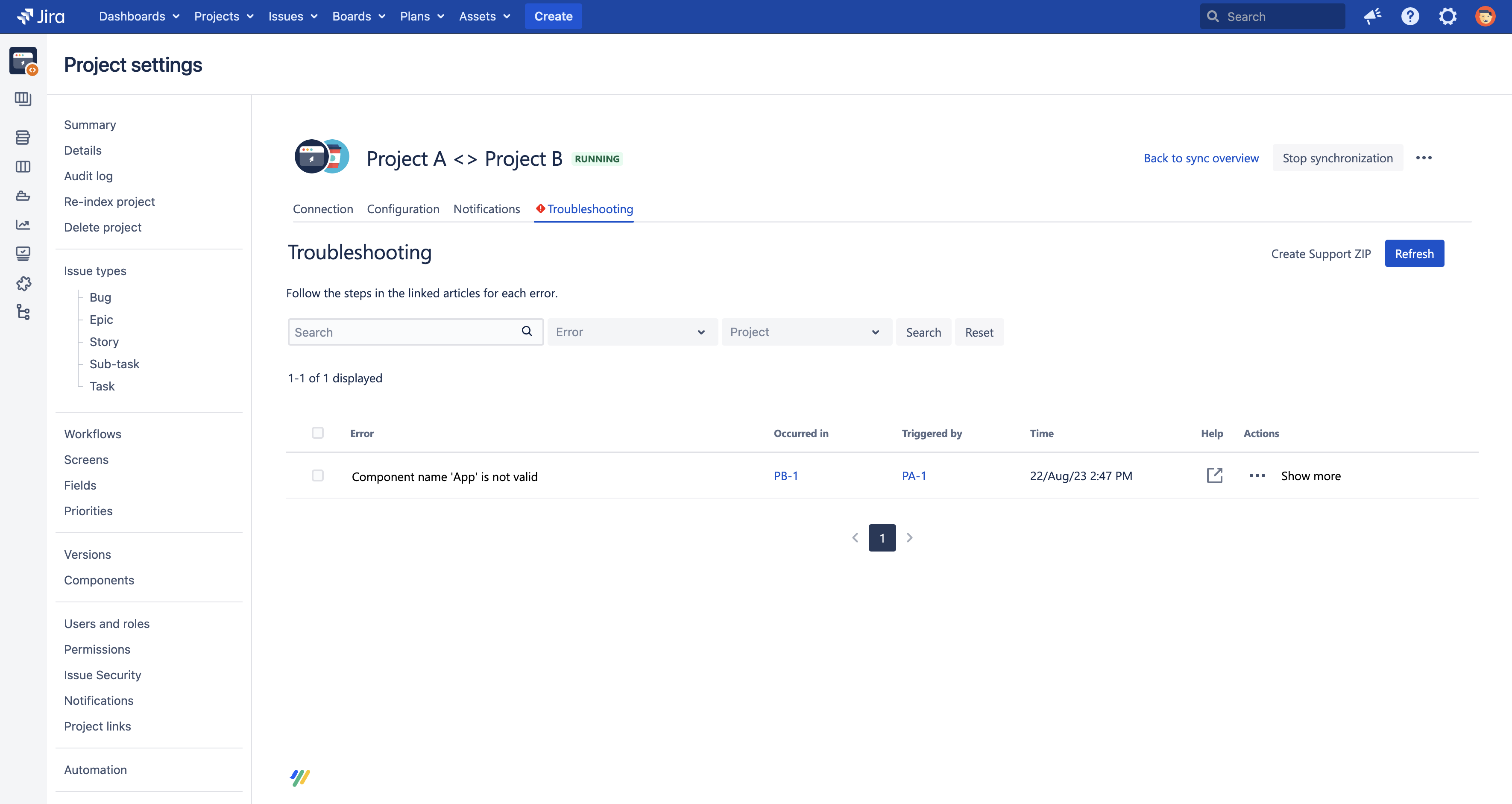Viewport: 1512px width, 804px height.
Task: Follow the Back to sync overview link
Action: (x=1201, y=158)
